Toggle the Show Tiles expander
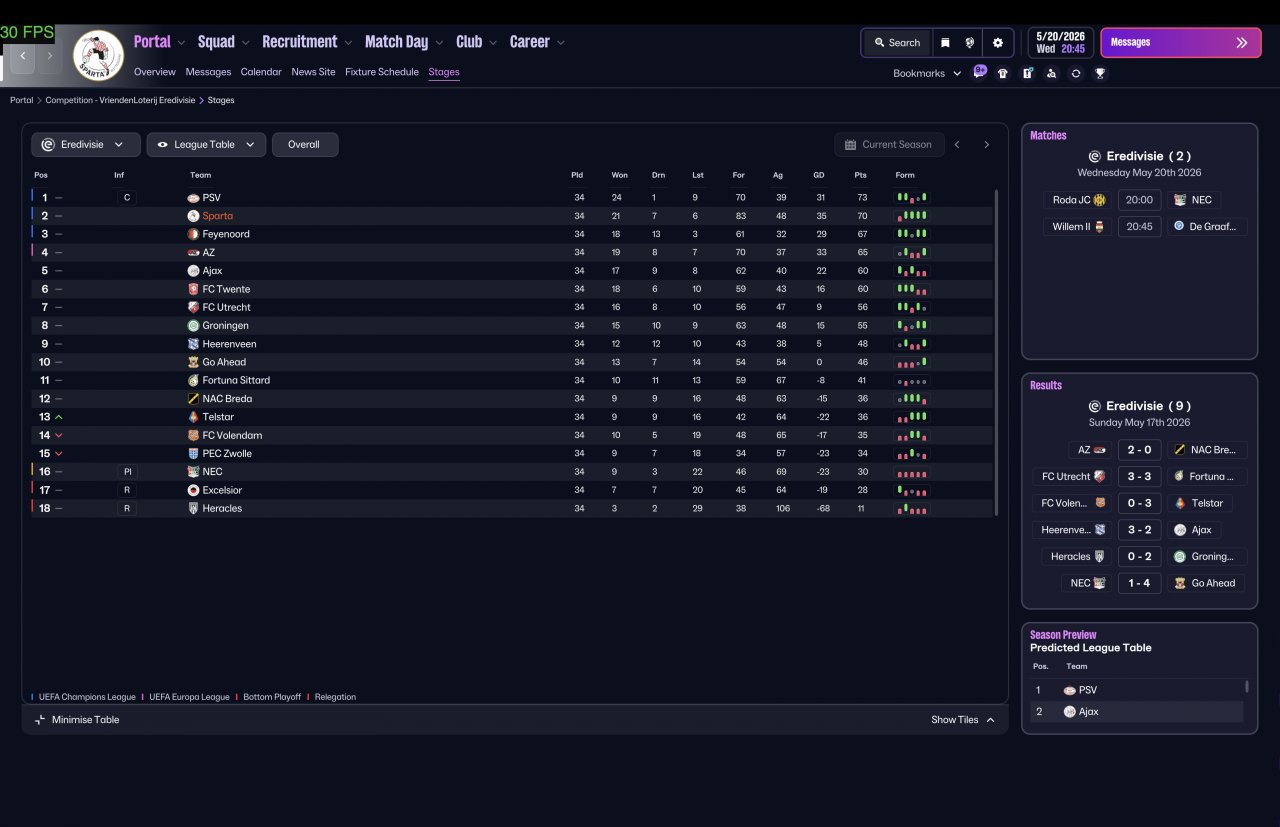The image size is (1280, 827). tap(963, 720)
